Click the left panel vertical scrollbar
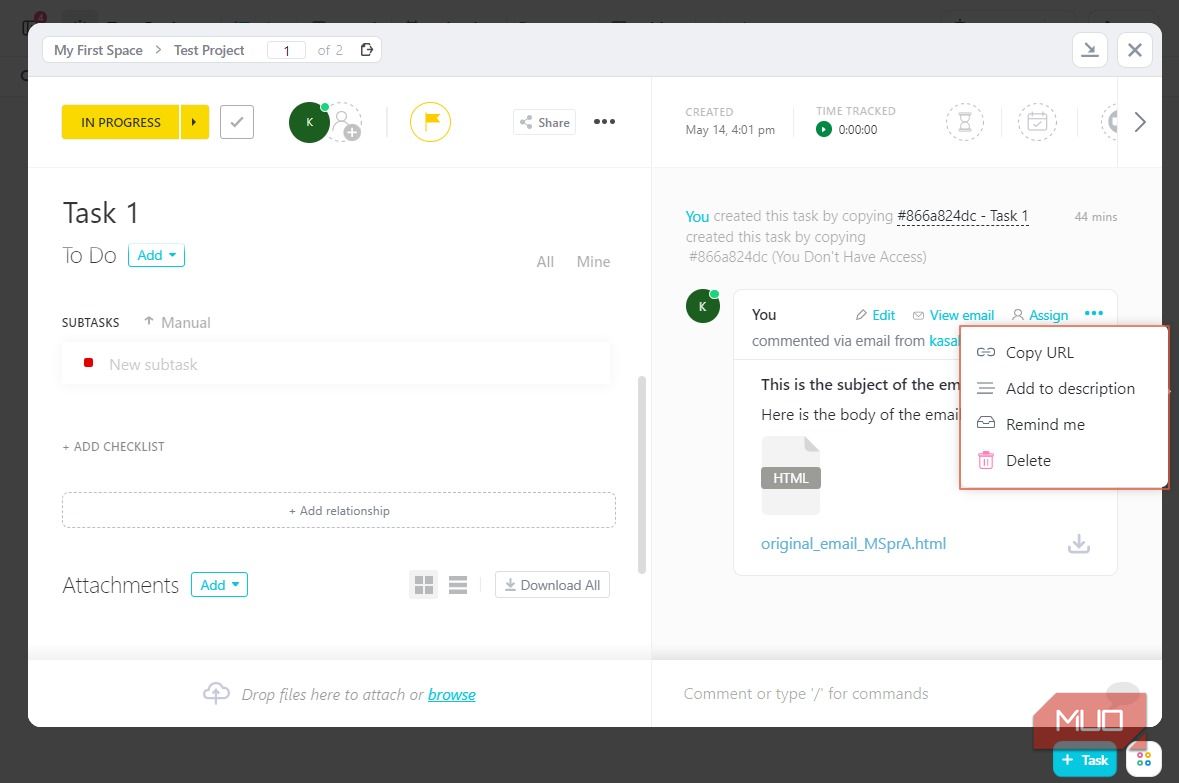 641,475
